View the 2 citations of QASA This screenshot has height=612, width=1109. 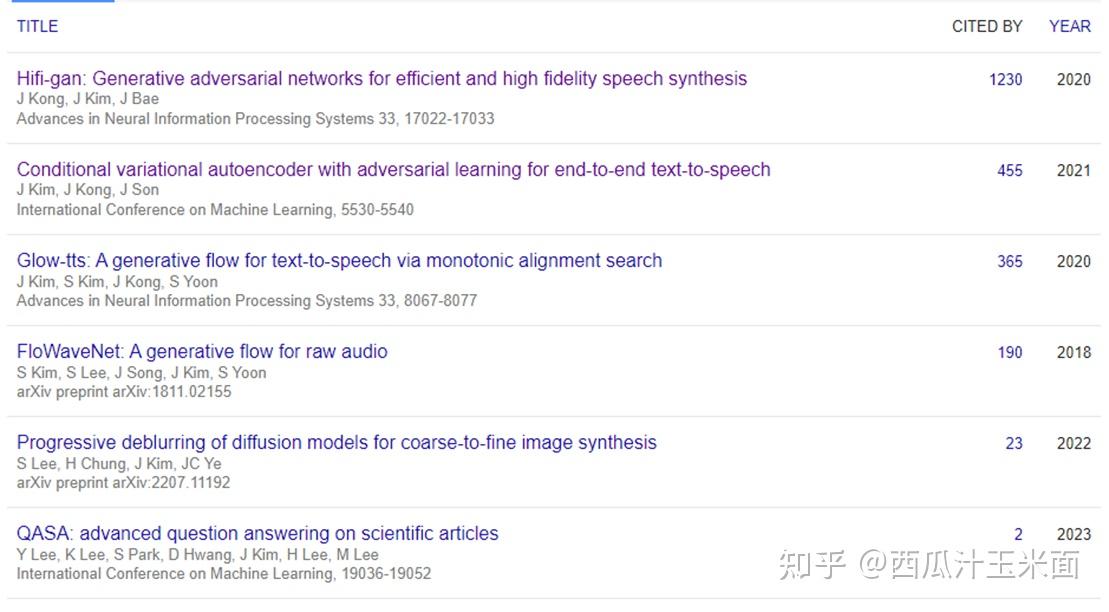(1017, 534)
